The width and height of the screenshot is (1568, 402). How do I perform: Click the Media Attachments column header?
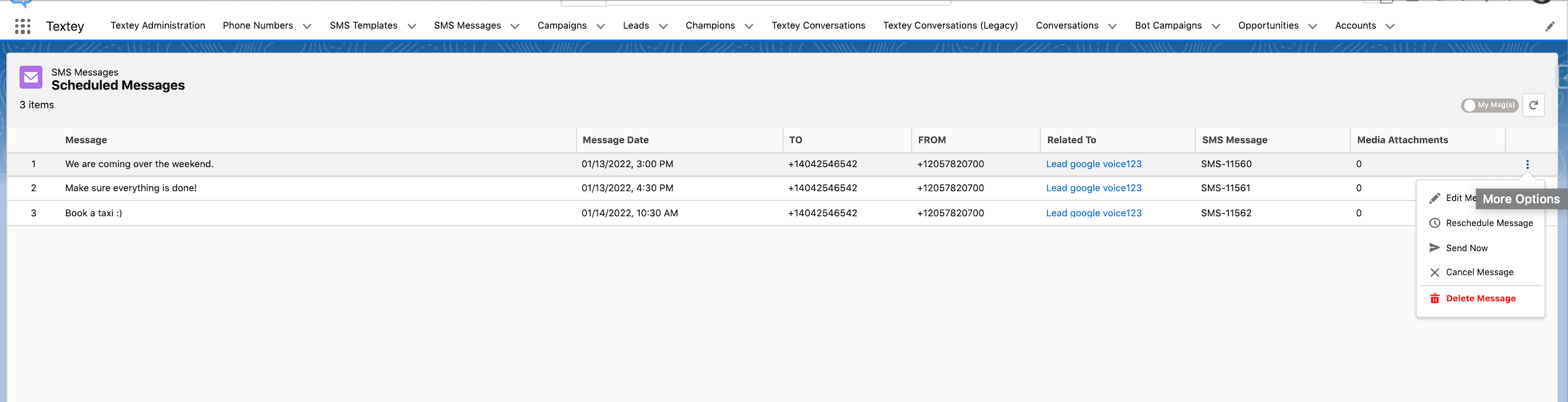(1402, 140)
